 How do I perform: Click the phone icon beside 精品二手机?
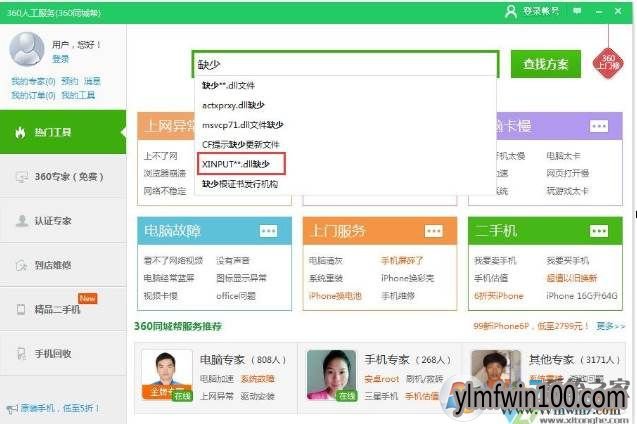(x=21, y=309)
